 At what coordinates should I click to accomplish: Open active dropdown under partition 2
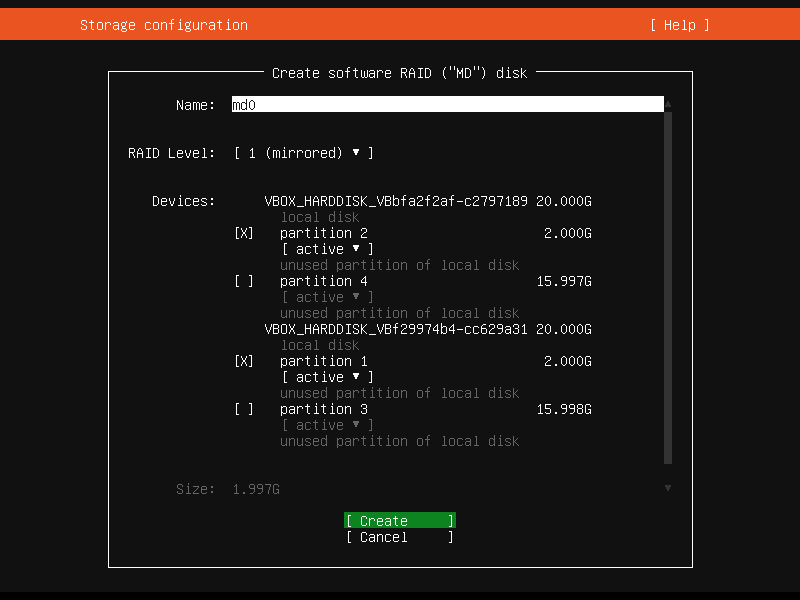tap(328, 249)
